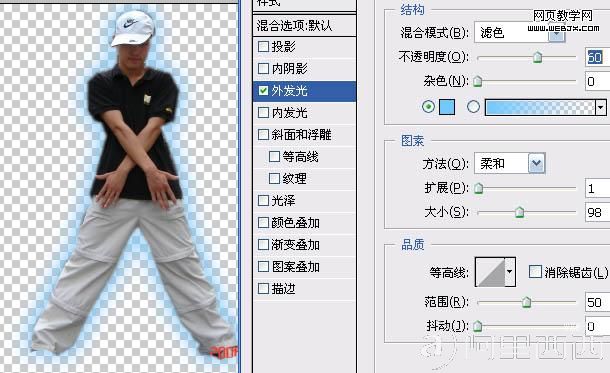
Task: Select the 投影 style row label
Action: [284, 47]
